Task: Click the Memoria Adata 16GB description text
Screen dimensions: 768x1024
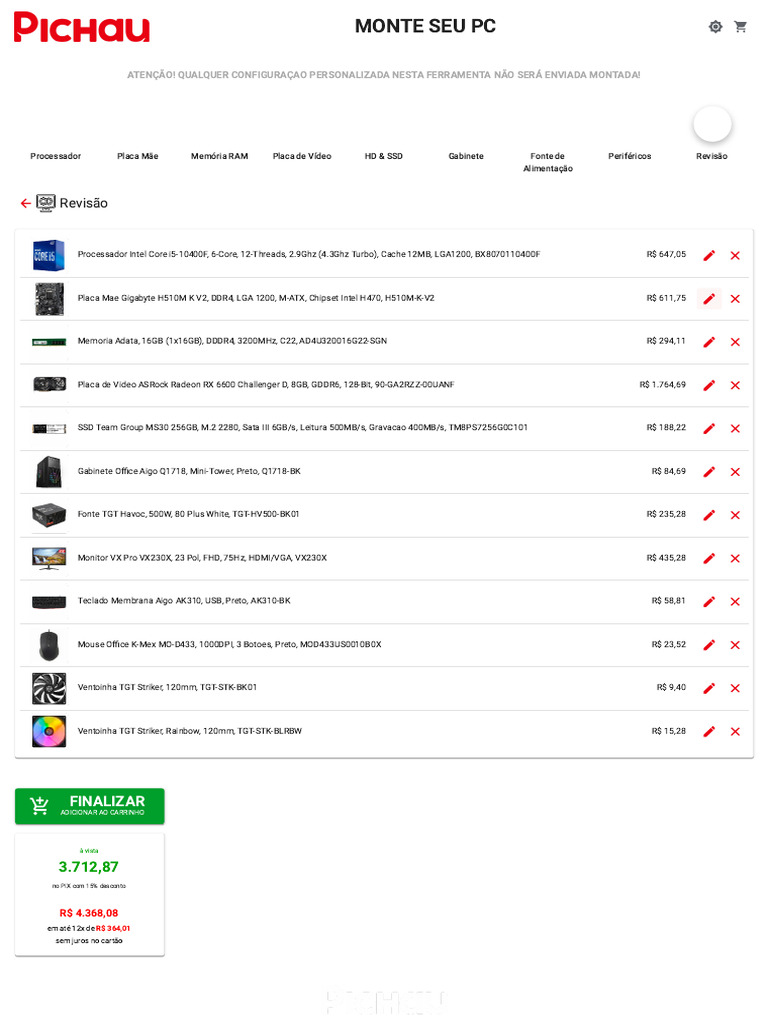Action: coord(232,341)
